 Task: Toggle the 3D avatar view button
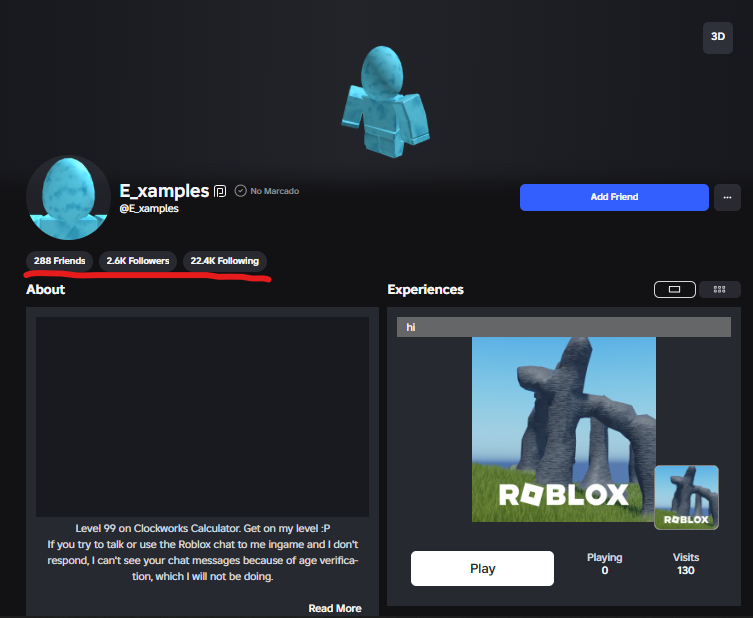(717, 37)
